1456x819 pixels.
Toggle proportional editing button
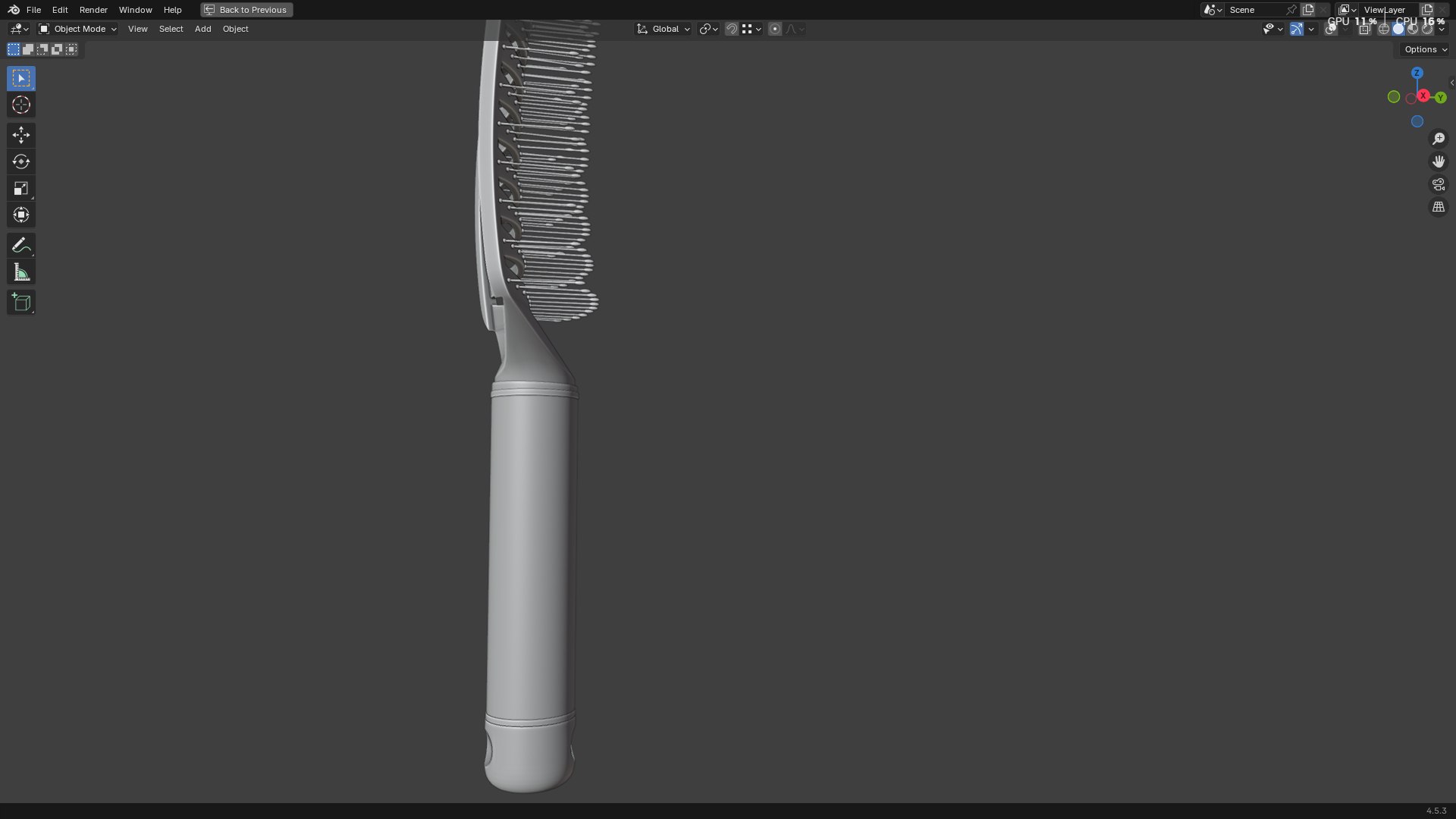(774, 29)
